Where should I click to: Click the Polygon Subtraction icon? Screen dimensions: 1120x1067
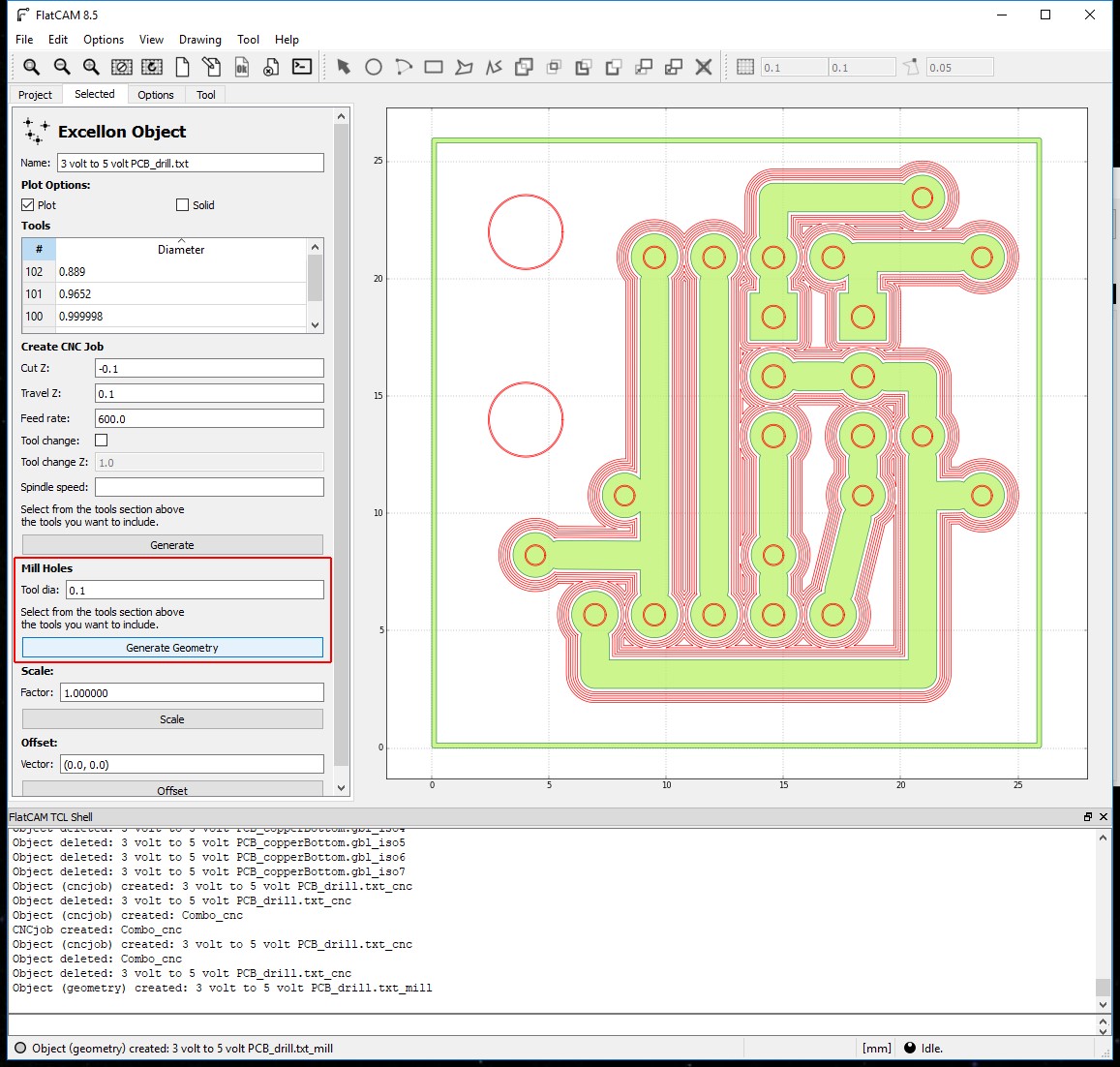[584, 67]
